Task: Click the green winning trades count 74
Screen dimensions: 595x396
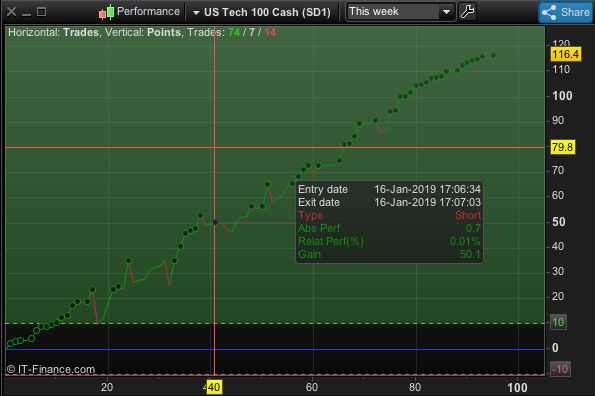Action: point(234,32)
